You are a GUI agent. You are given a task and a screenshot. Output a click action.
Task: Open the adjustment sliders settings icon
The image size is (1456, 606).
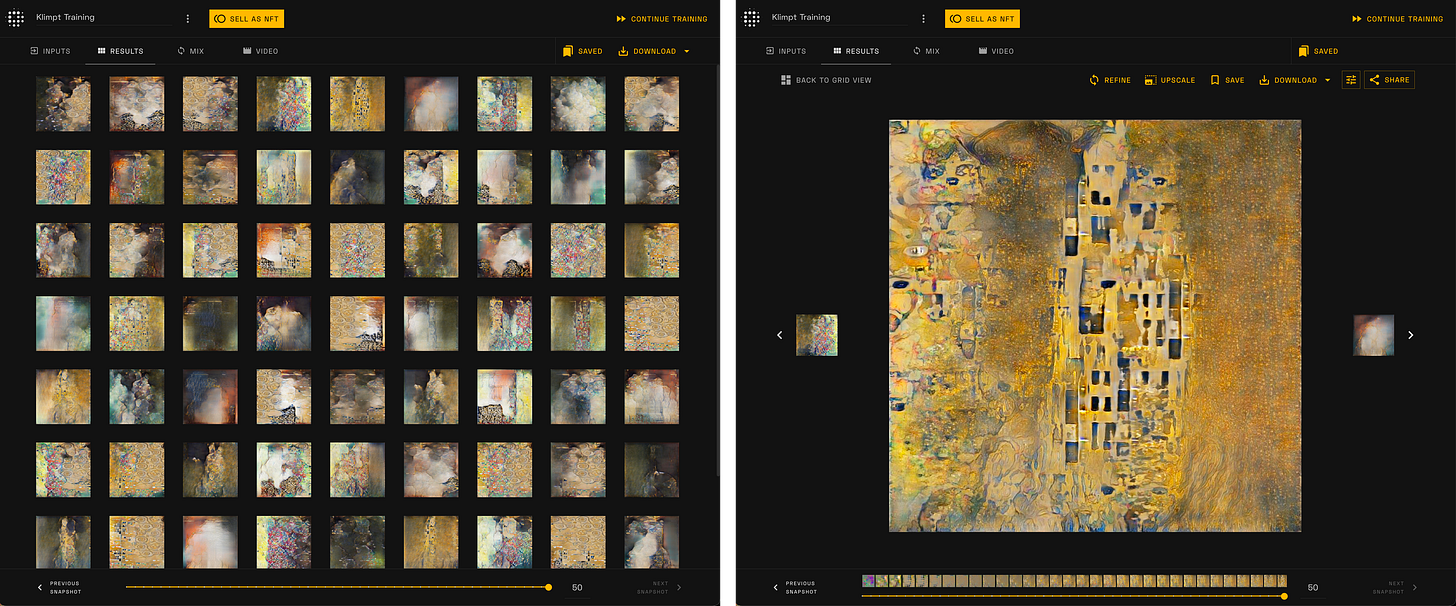click(x=1351, y=80)
